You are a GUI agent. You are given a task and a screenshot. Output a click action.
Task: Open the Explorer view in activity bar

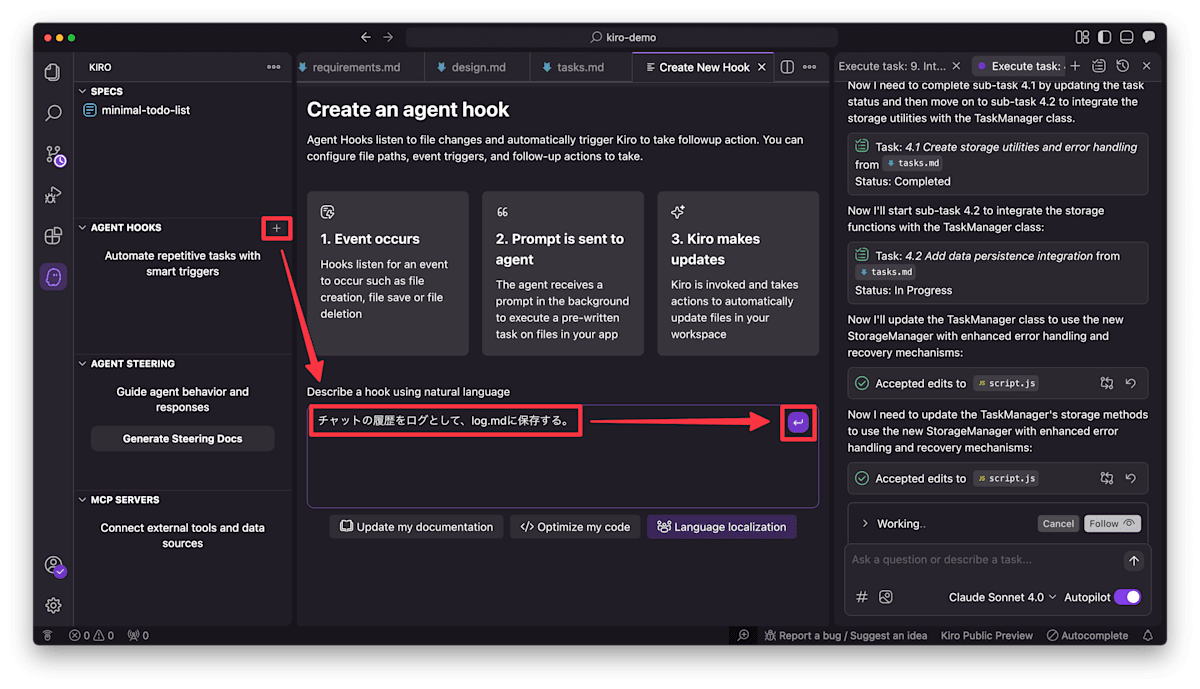(53, 72)
